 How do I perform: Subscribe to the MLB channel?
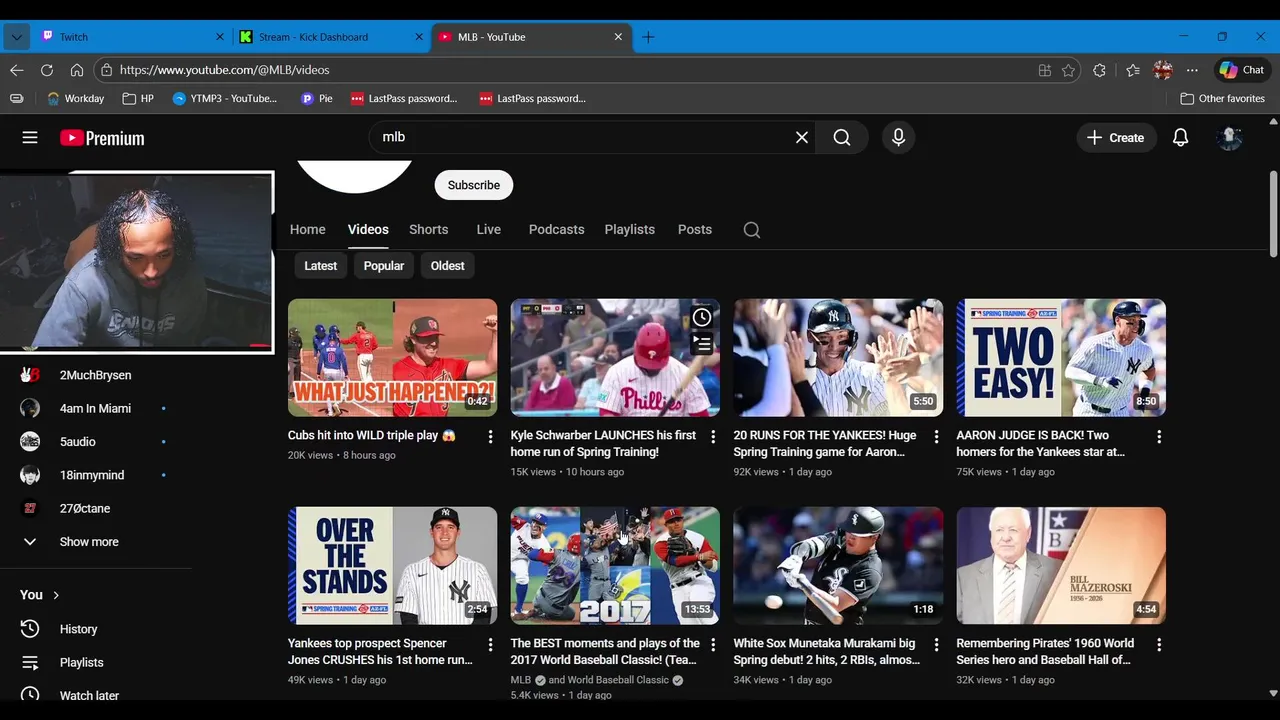click(x=474, y=185)
